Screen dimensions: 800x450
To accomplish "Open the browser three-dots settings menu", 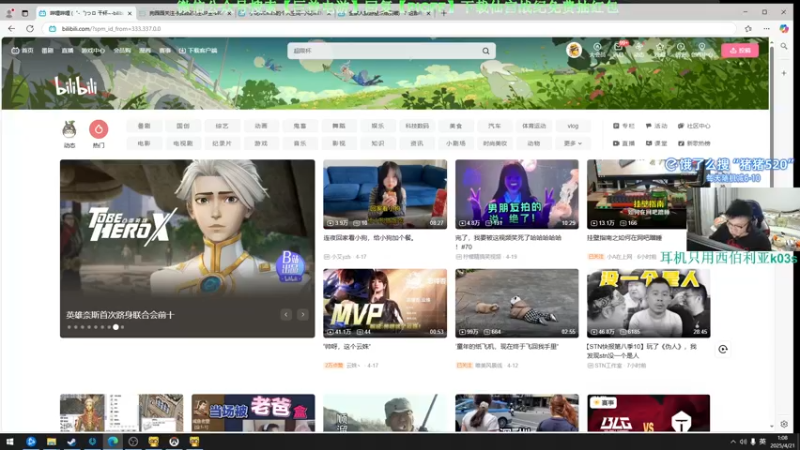I will coord(766,29).
